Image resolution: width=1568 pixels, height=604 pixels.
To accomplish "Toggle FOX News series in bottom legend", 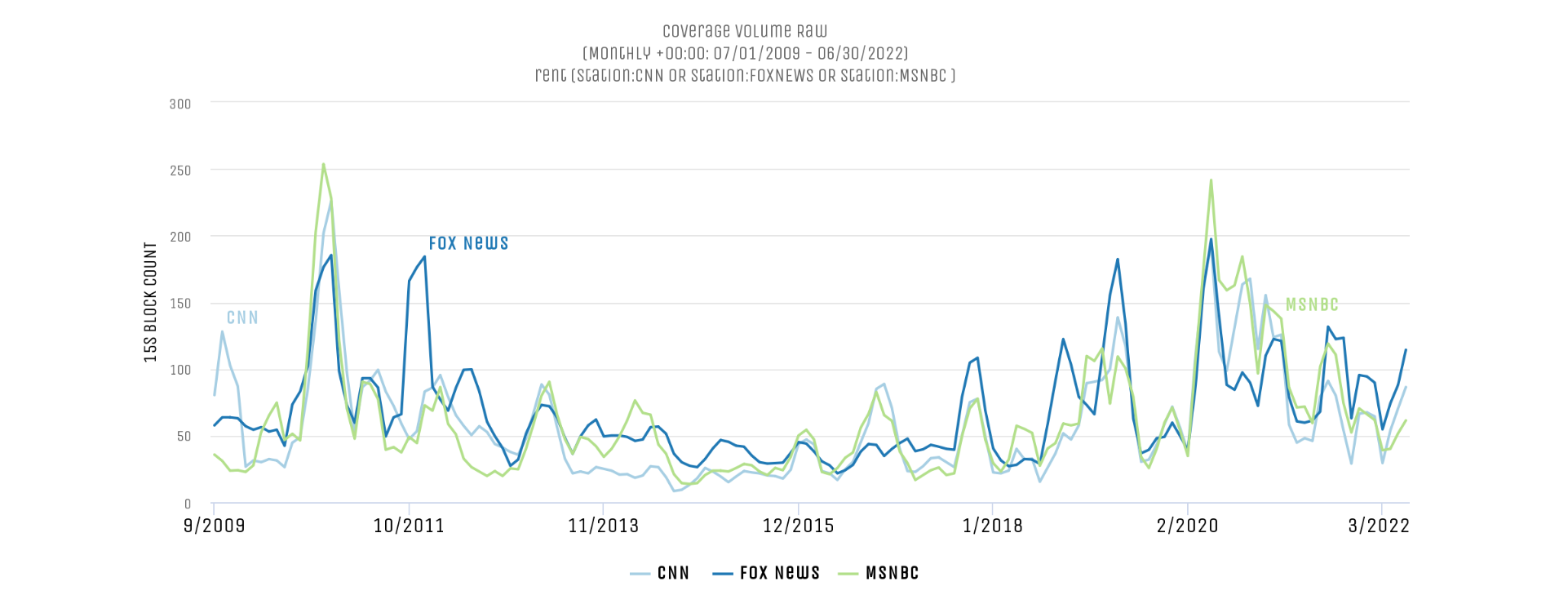I will [x=766, y=573].
